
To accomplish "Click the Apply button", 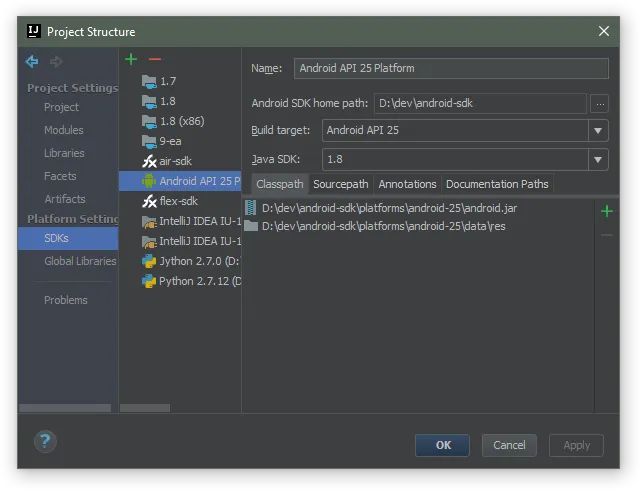I will pos(576,445).
